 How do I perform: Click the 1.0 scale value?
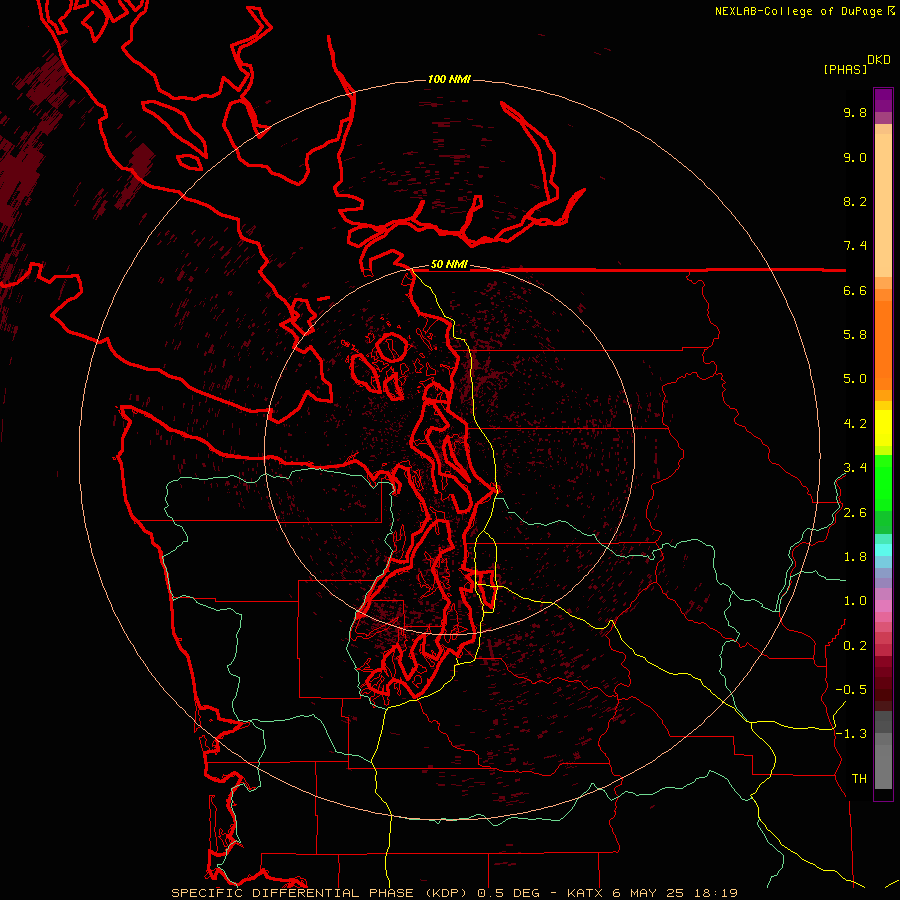click(855, 601)
